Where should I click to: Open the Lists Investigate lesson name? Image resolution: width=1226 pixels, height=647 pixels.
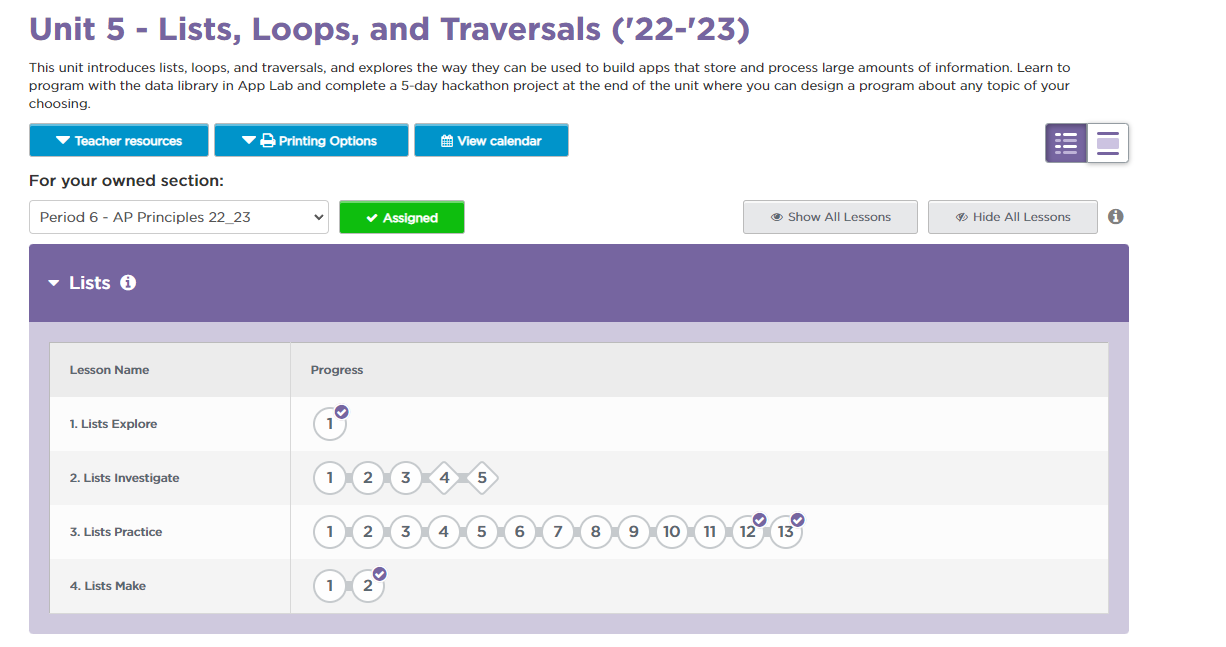pos(124,478)
